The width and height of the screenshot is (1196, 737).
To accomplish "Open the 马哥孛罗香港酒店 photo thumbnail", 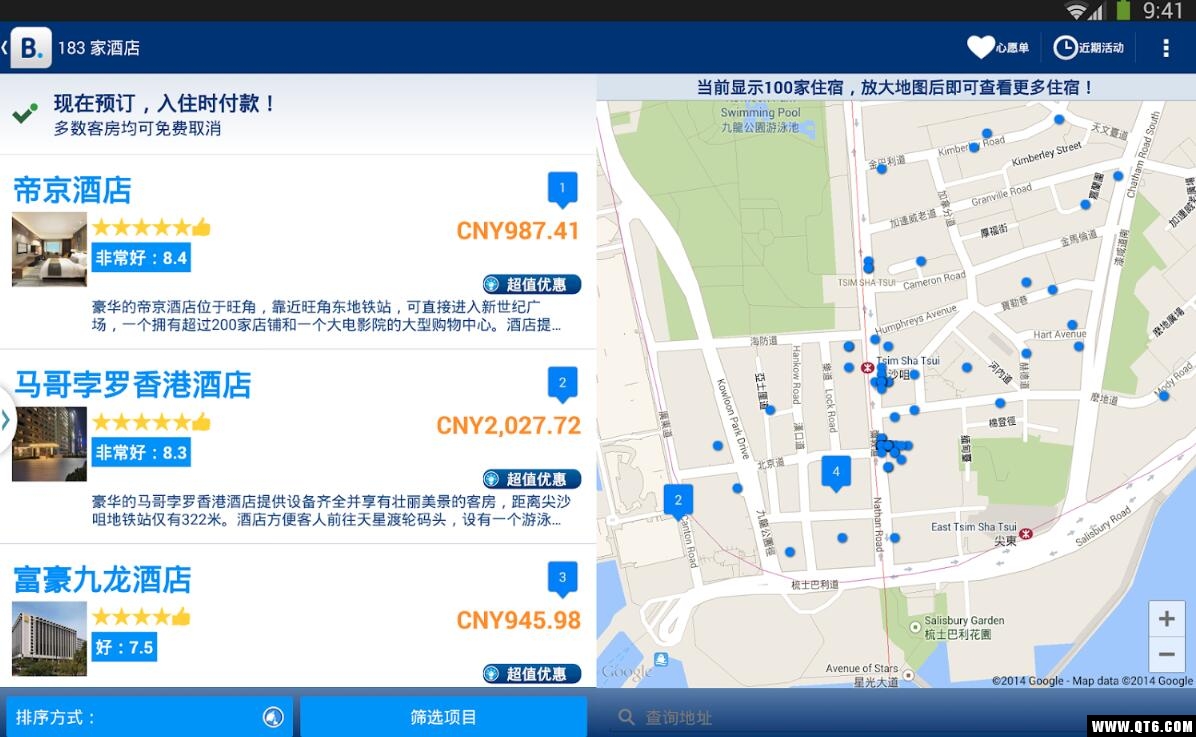I will (50, 444).
